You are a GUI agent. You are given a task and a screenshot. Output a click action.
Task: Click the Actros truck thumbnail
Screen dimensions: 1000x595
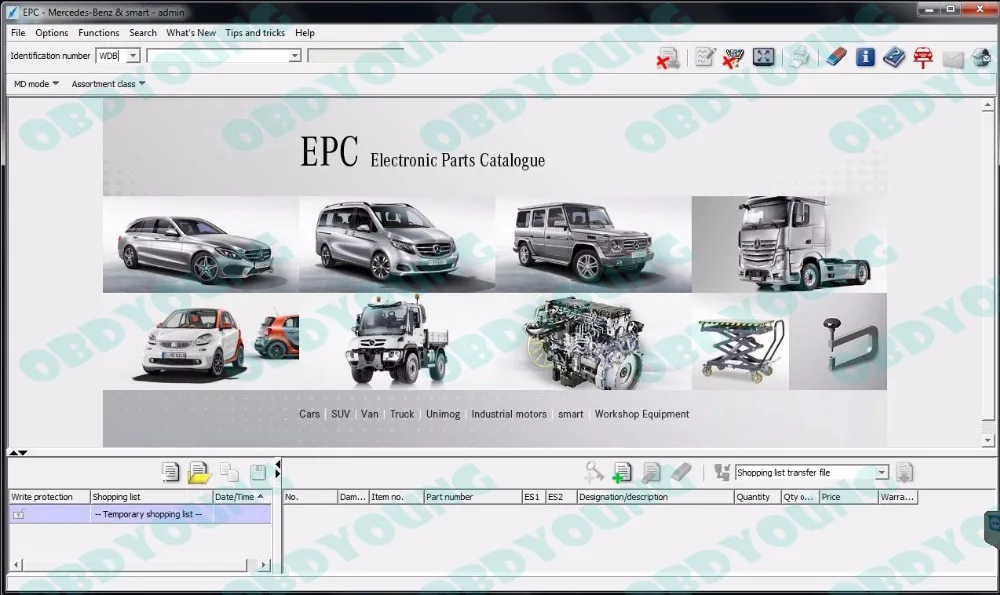(x=790, y=244)
